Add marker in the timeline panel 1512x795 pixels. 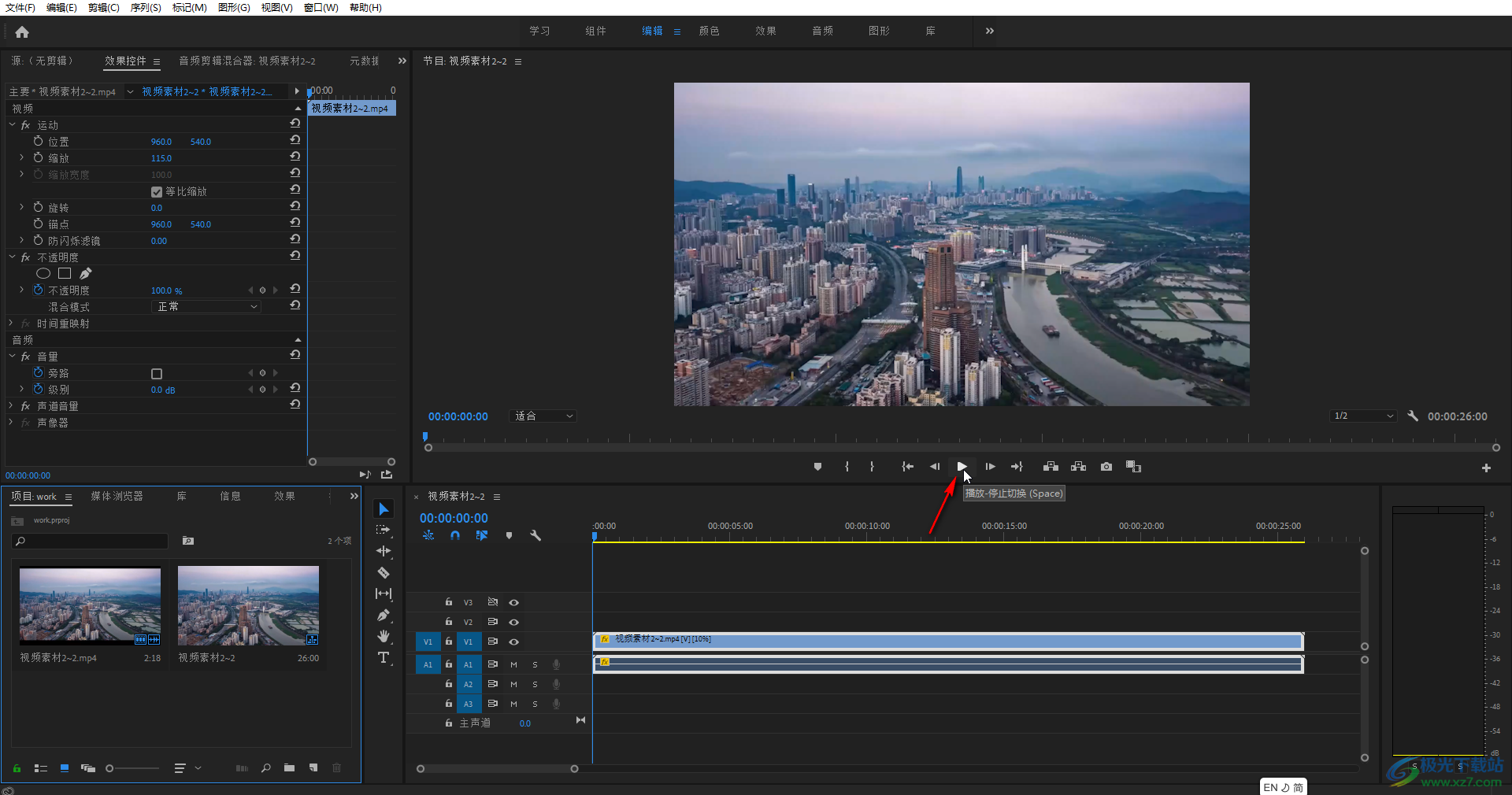coord(509,535)
